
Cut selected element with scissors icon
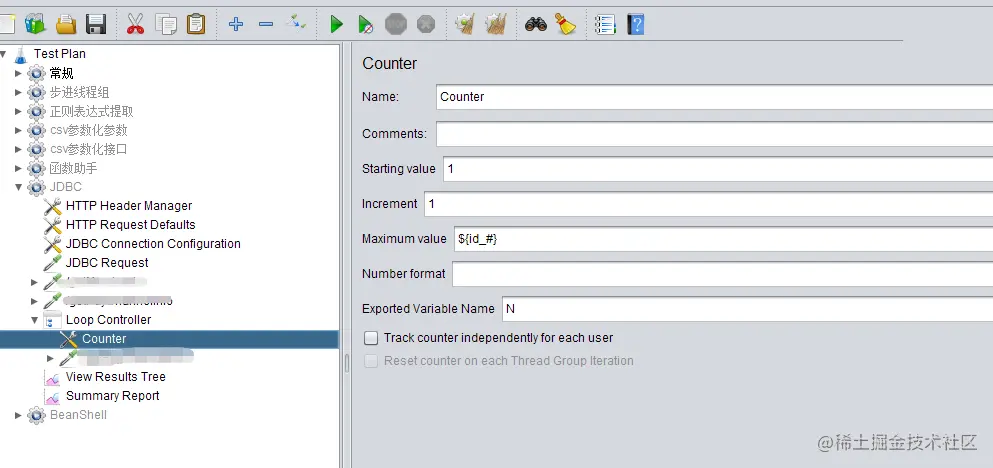[135, 24]
